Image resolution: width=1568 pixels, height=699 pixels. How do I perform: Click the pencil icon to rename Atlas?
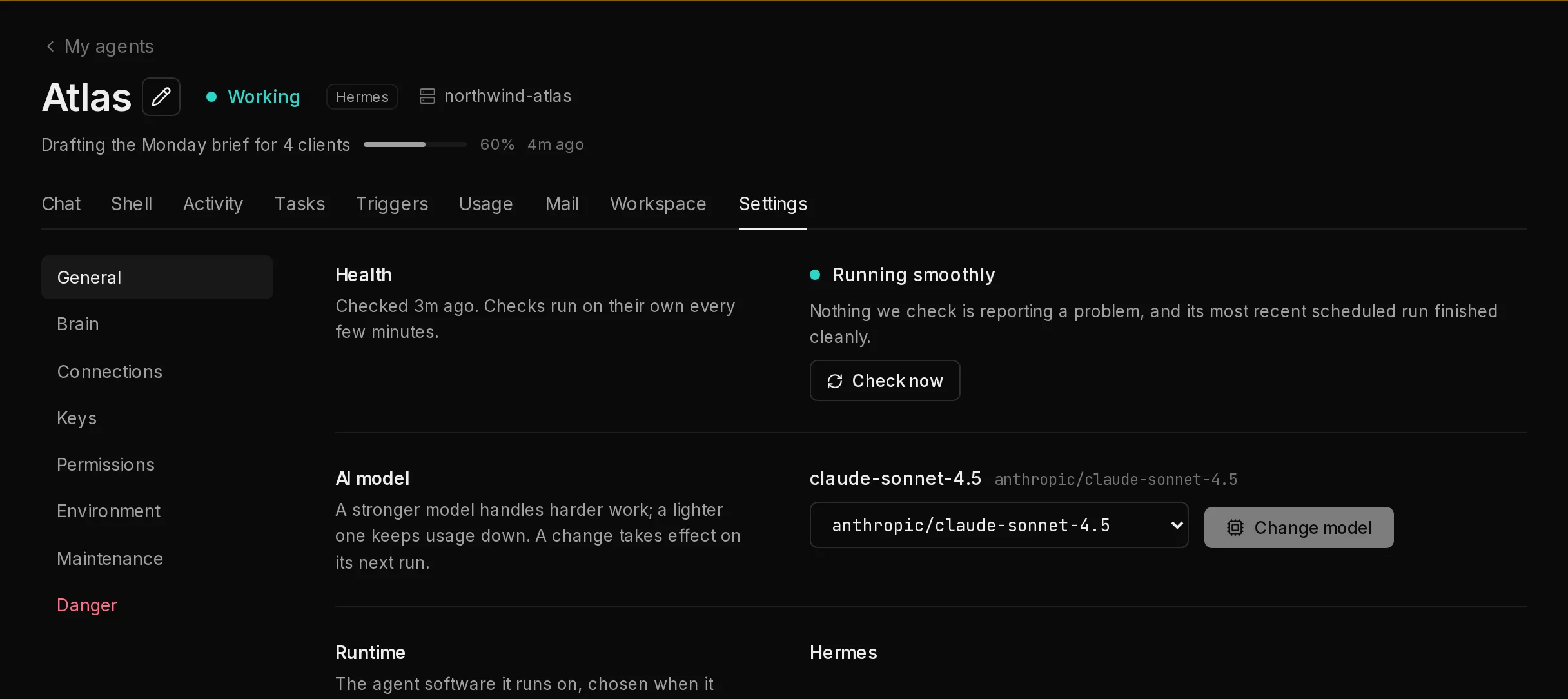(161, 97)
